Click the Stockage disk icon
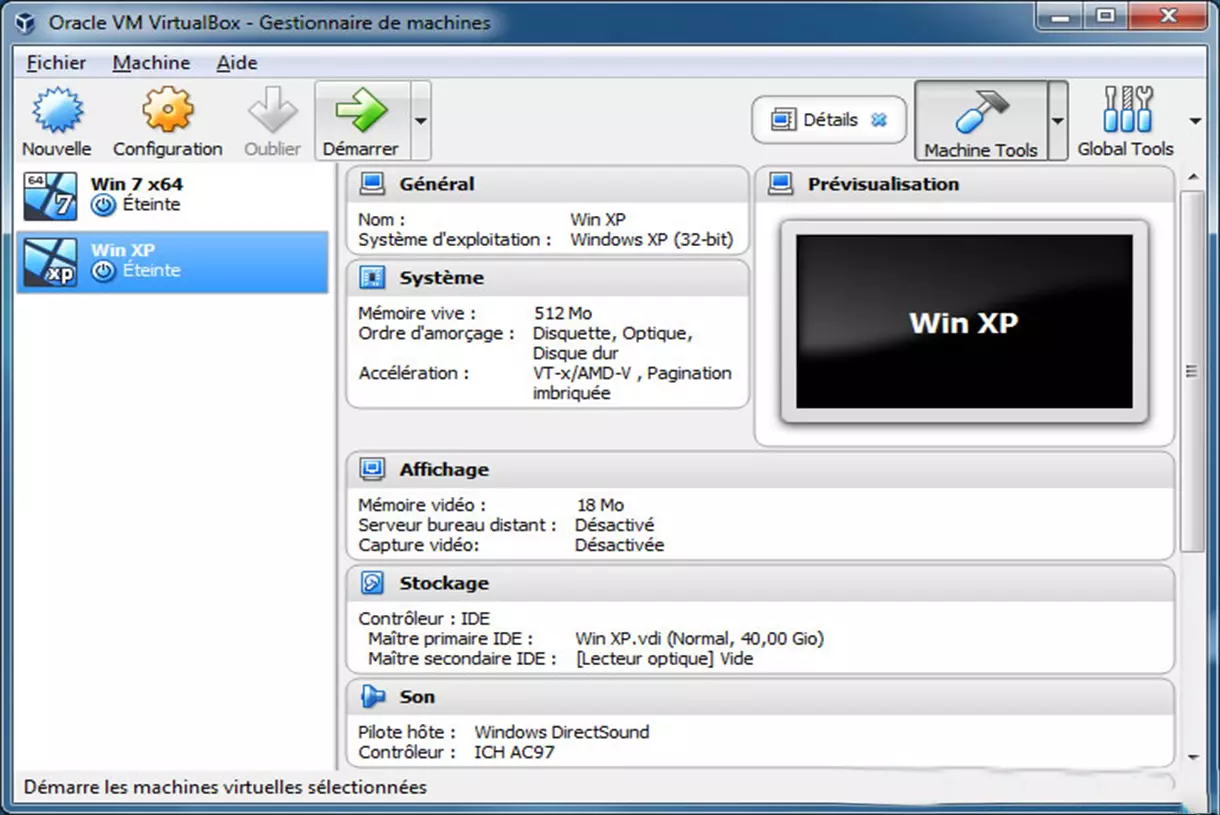Viewport: 1220px width, 815px height. pos(372,583)
